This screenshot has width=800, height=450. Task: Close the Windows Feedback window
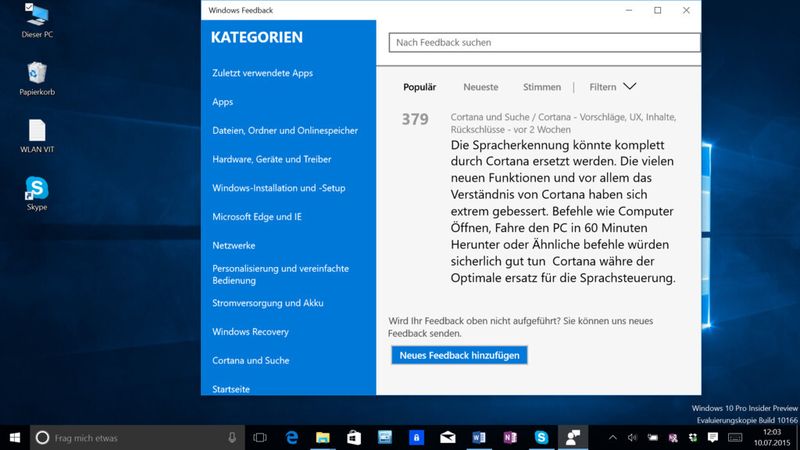686,10
